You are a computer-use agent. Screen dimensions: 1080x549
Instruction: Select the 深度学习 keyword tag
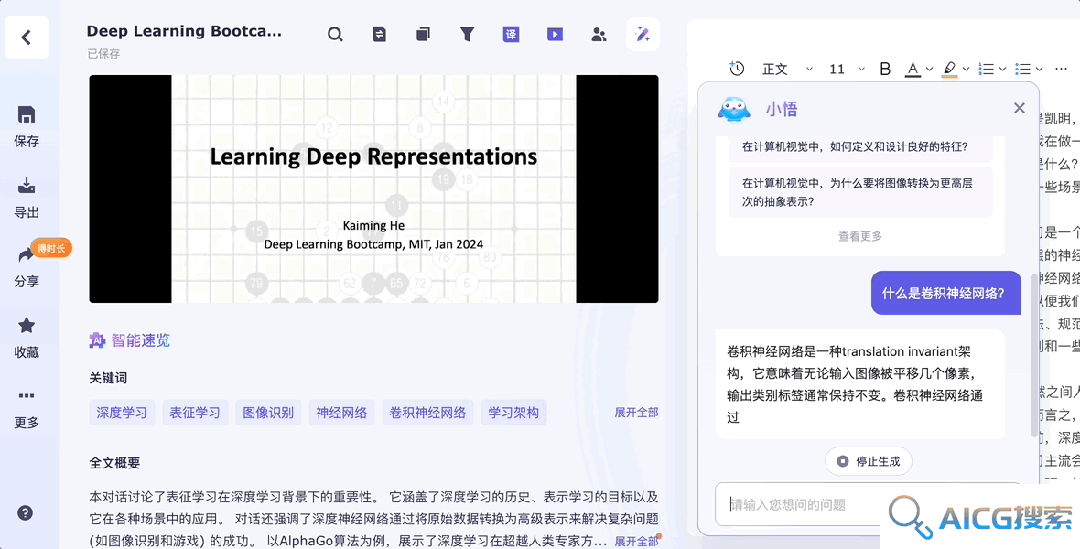122,413
